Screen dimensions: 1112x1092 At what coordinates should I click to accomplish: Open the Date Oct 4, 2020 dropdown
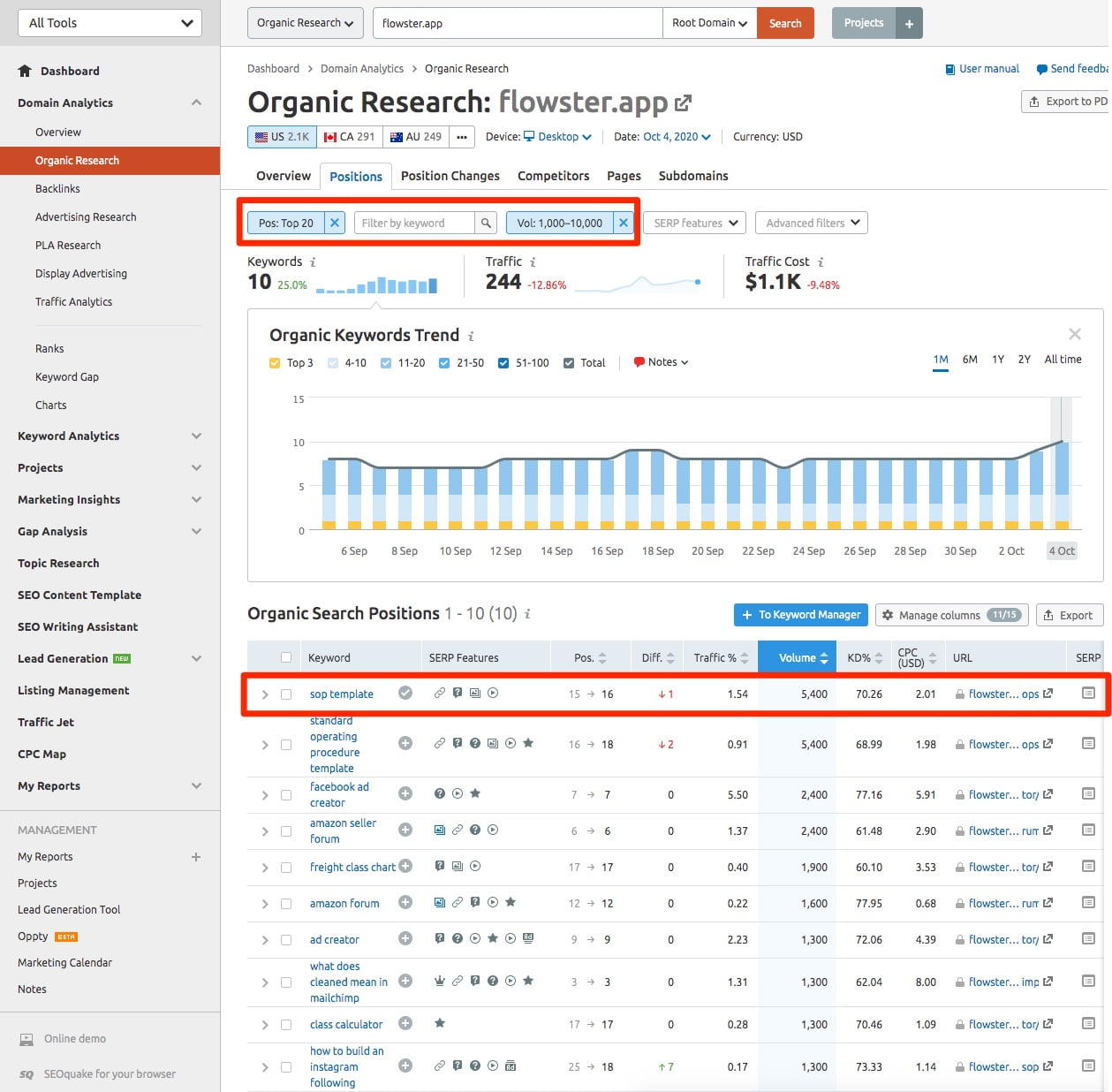pyautogui.click(x=677, y=137)
